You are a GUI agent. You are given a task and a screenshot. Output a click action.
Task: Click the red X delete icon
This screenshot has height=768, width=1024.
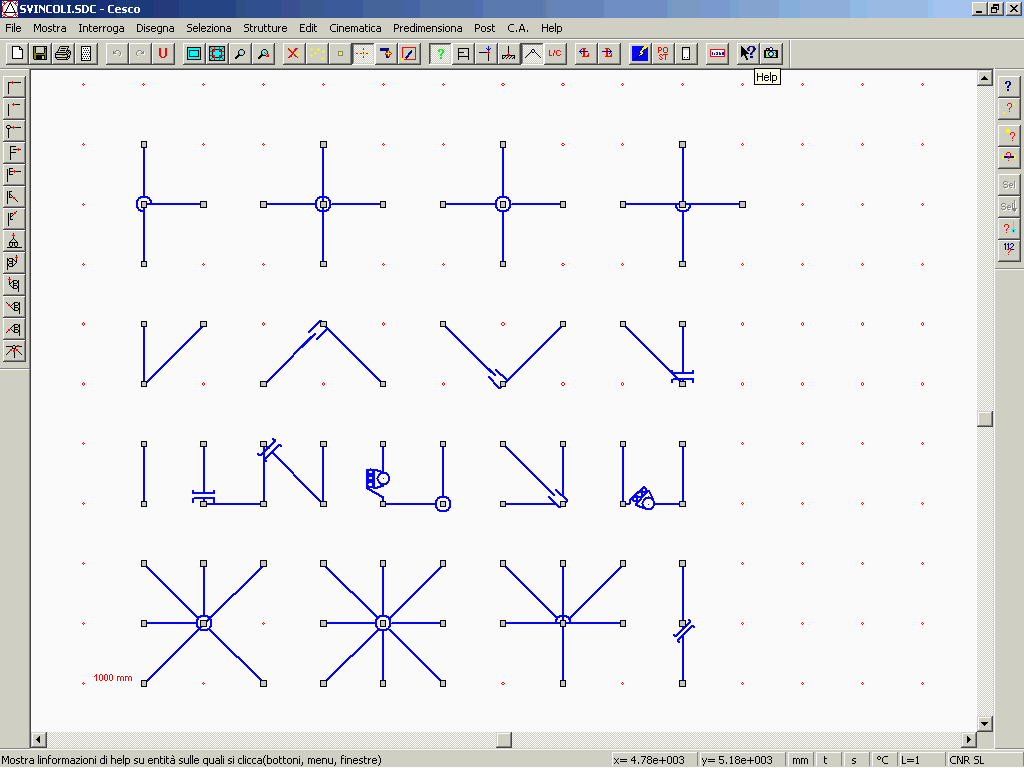click(x=293, y=53)
